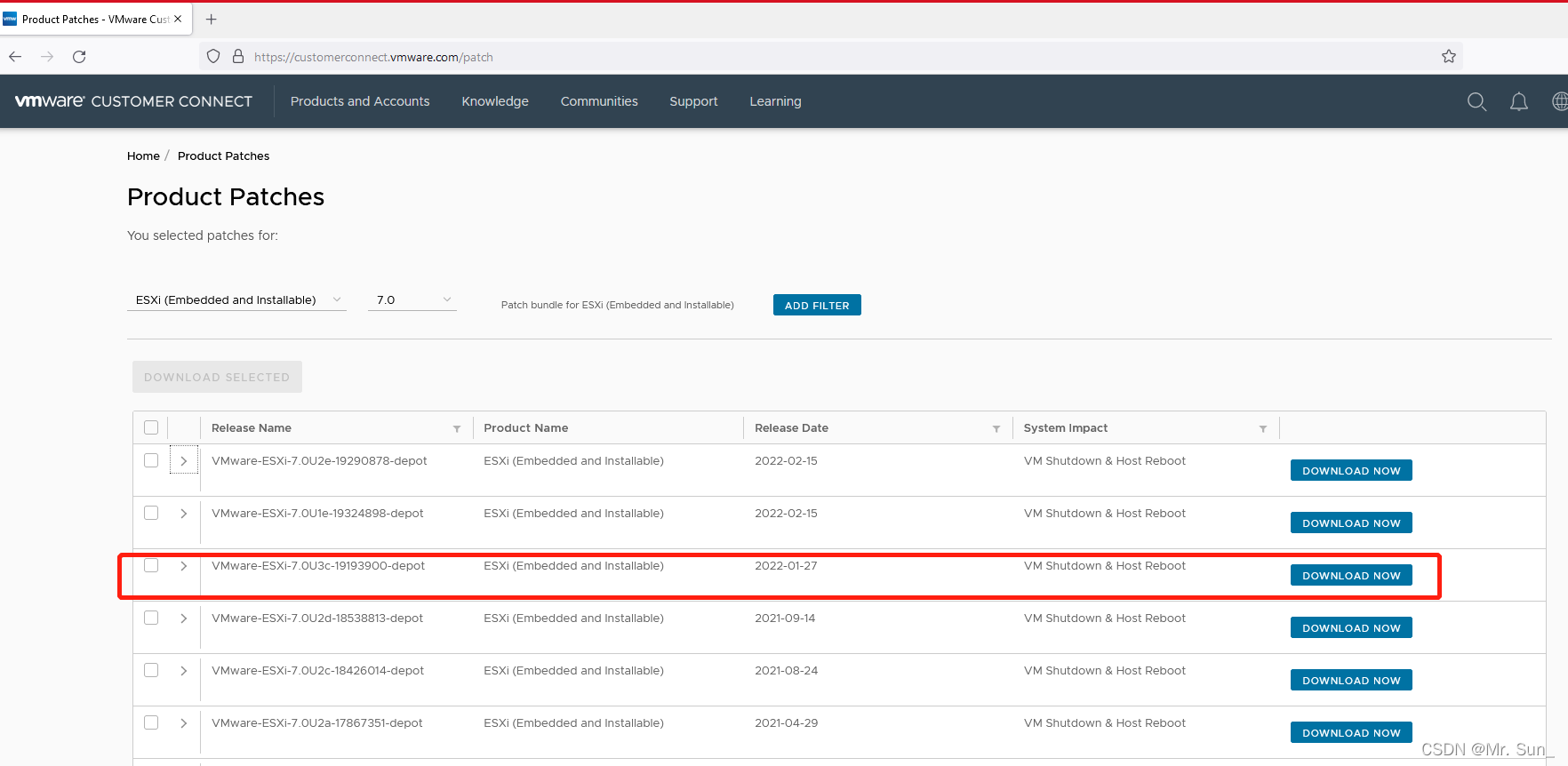Download VMware-ESXi-7.0U2c-18426014-depot now
The height and width of the screenshot is (766, 1568).
tap(1351, 681)
